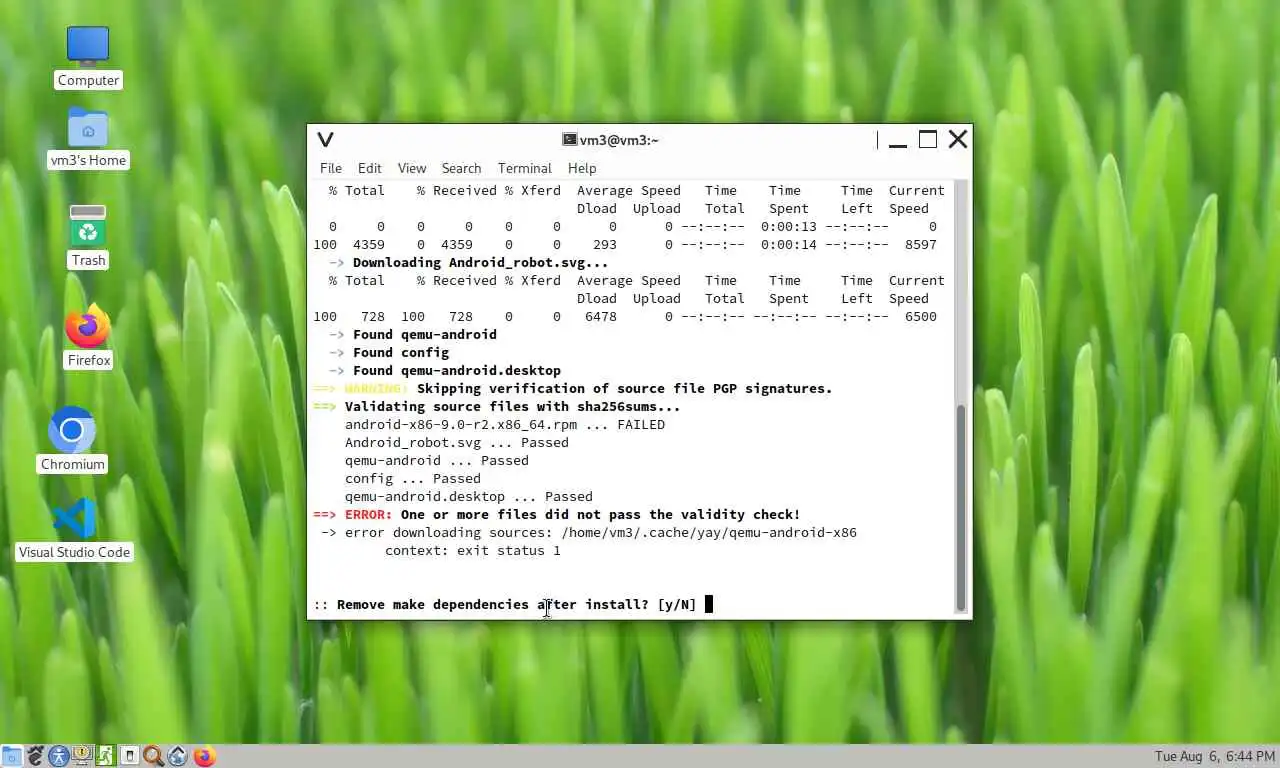Click the WARNING skipping PGP signatures line
The height and width of the screenshot is (768, 1280).
[x=573, y=389]
